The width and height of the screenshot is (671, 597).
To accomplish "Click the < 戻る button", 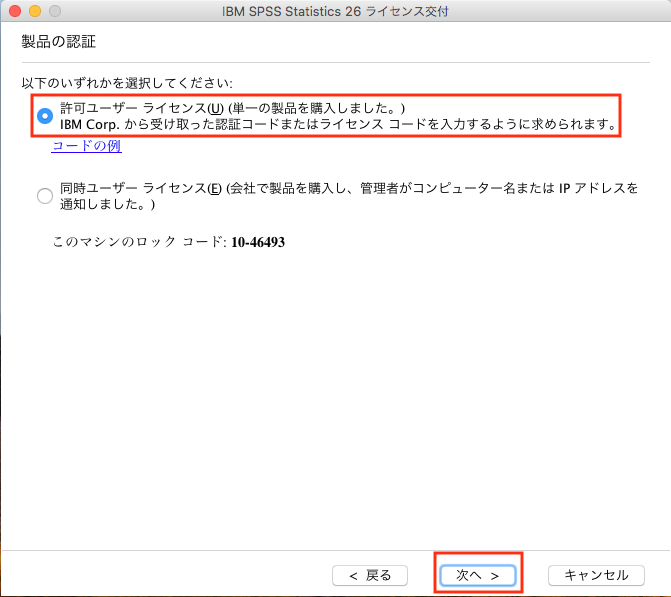I will point(370,575).
